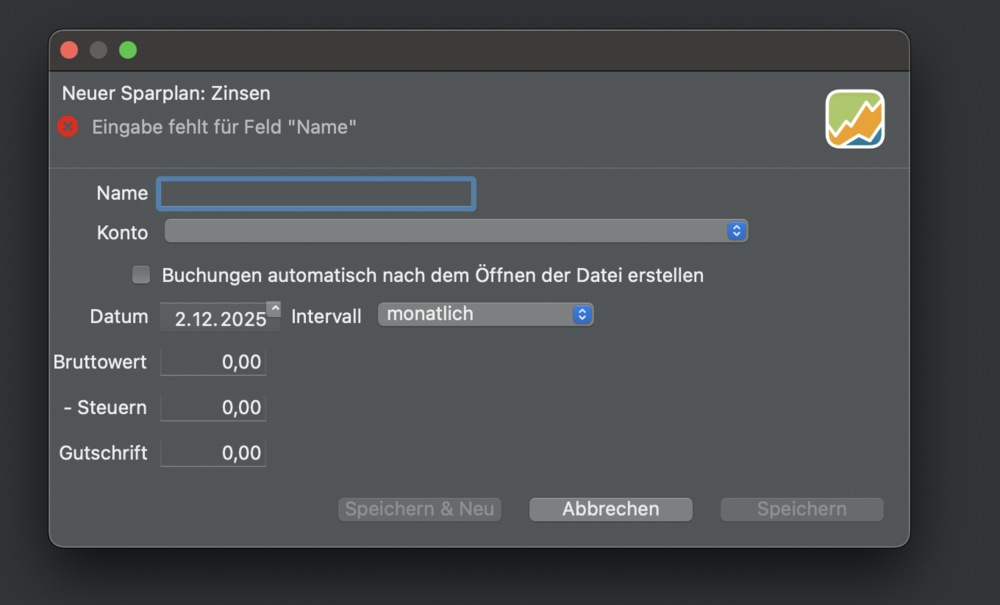The height and width of the screenshot is (605, 1000).
Task: Click the "Buchungen automatisch" checkbox label text
Action: point(432,275)
